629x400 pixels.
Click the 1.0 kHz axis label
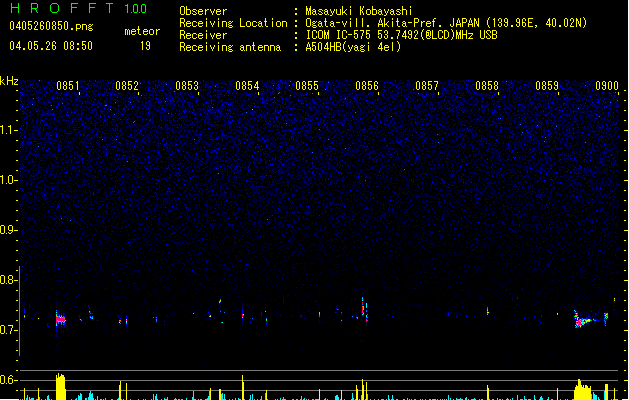pos(8,180)
